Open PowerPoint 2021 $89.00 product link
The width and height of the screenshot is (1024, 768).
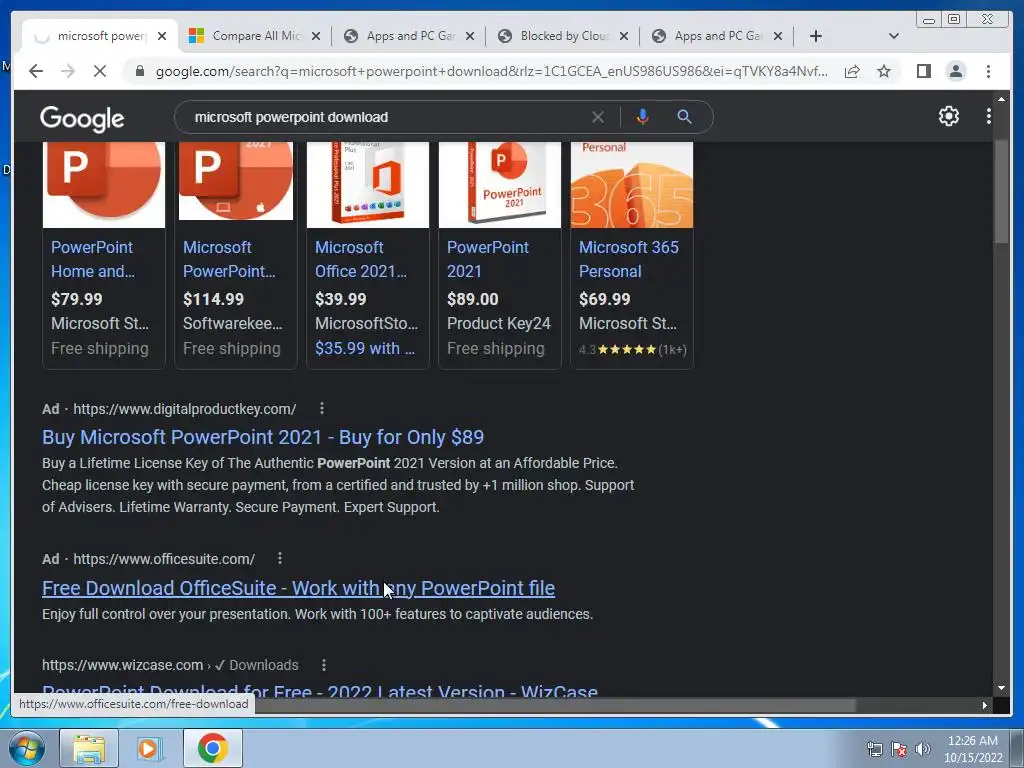tap(488, 259)
